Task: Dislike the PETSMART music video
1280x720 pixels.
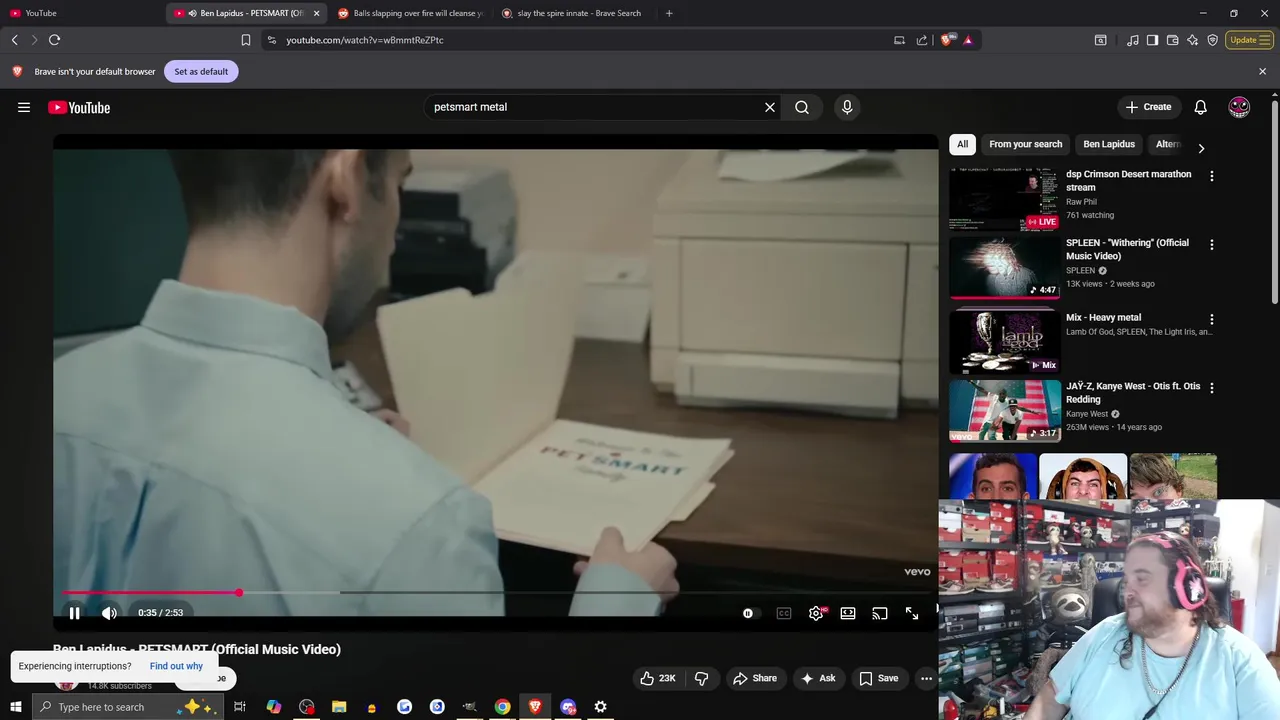Action: point(702,678)
